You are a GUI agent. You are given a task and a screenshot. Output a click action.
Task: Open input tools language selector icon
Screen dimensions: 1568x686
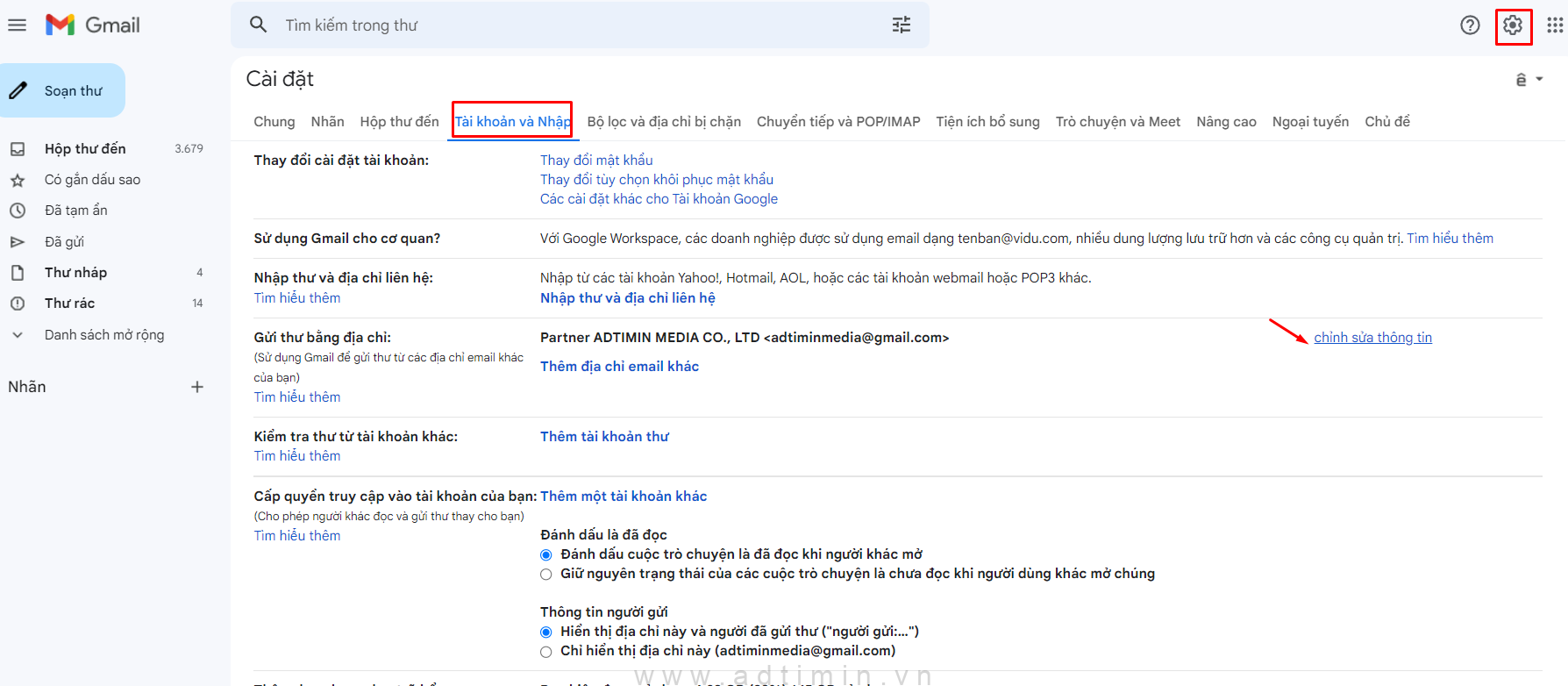click(x=1522, y=80)
